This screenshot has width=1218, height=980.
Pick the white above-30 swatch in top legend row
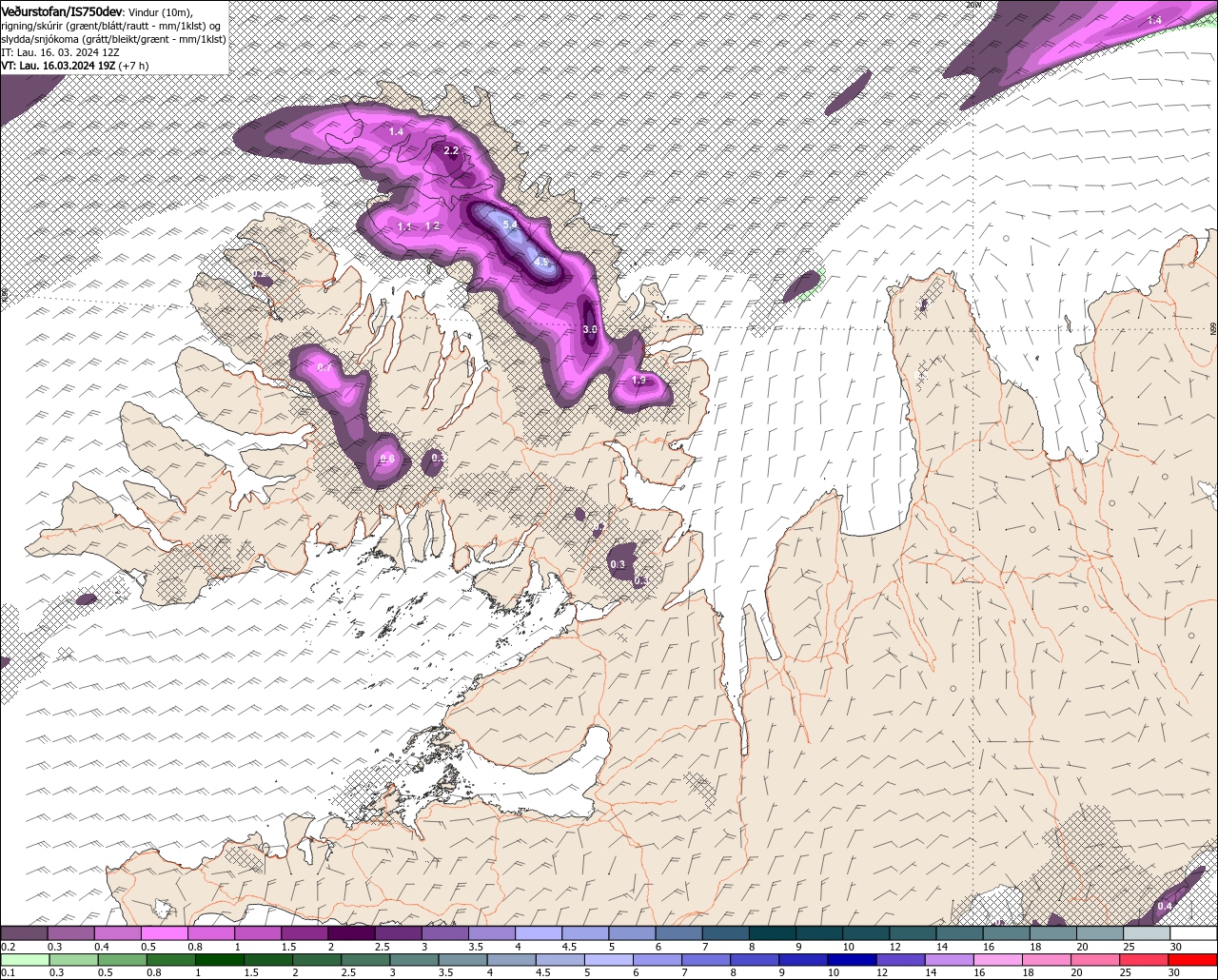pos(1194,933)
